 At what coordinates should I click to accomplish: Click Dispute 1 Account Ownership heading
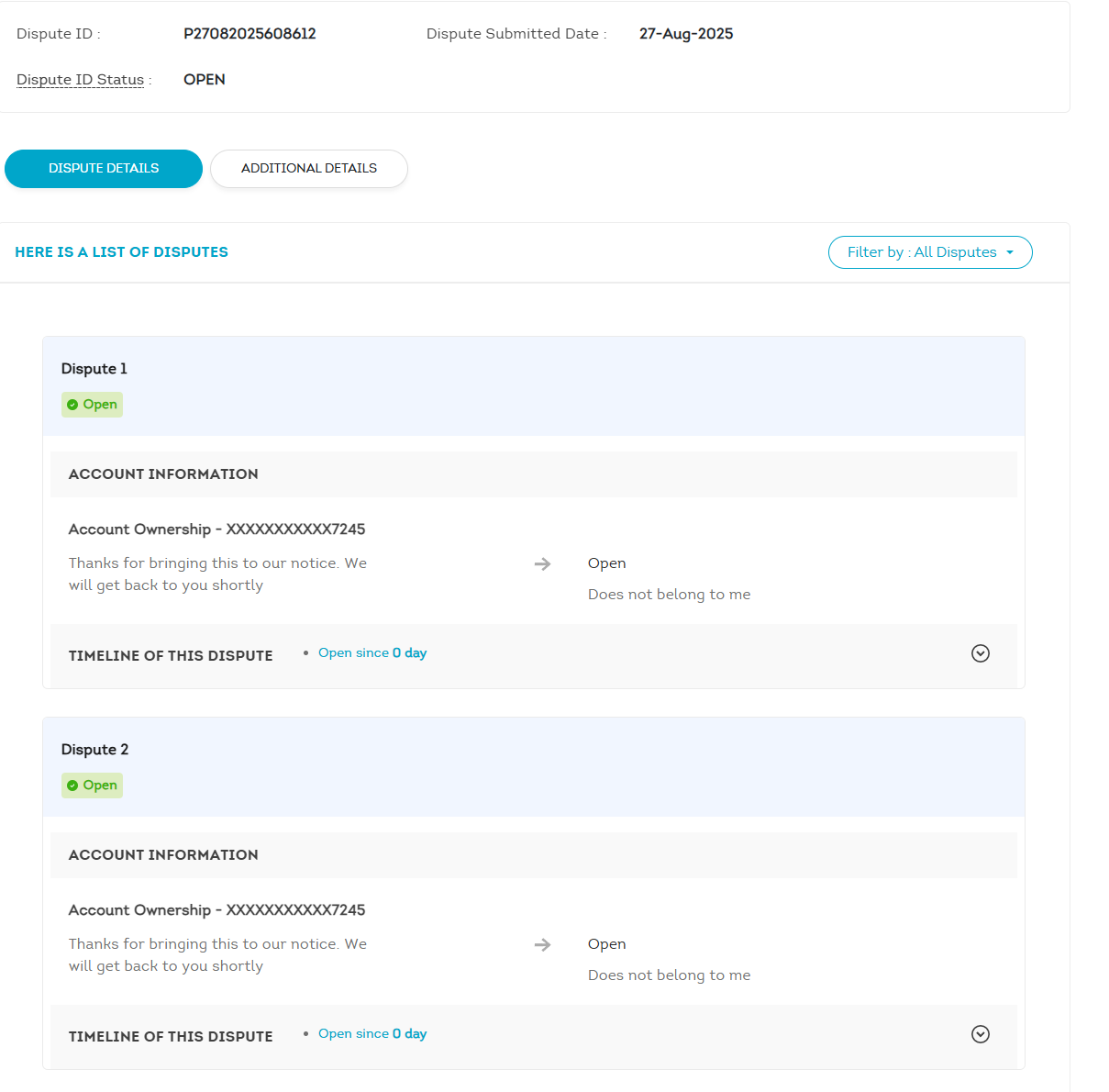point(216,529)
